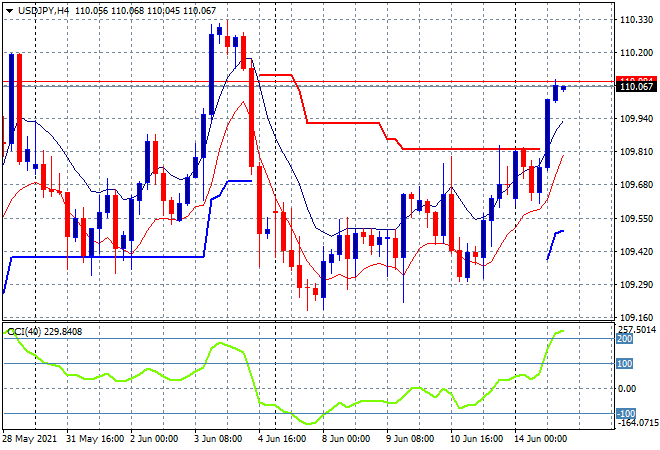Click the 8 Jun 00:00 time label
660x450 pixels.
346,439
